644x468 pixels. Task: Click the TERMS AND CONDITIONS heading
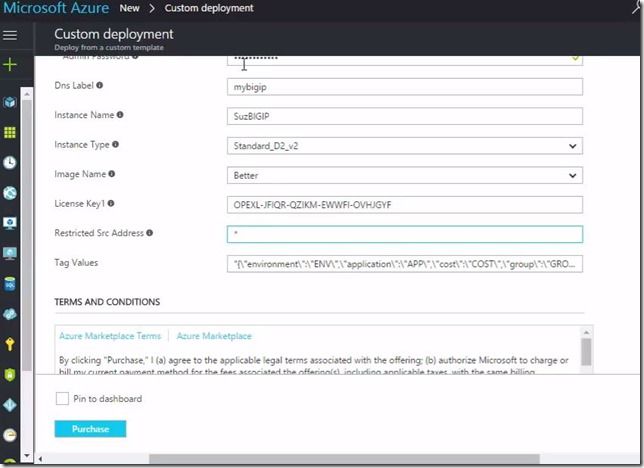click(107, 302)
